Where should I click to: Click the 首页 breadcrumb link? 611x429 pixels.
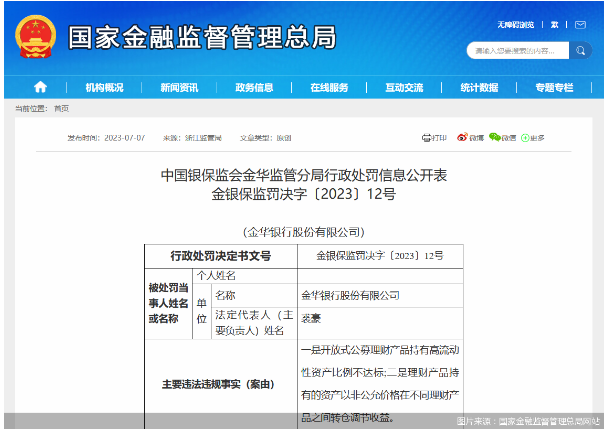[x=61, y=109]
